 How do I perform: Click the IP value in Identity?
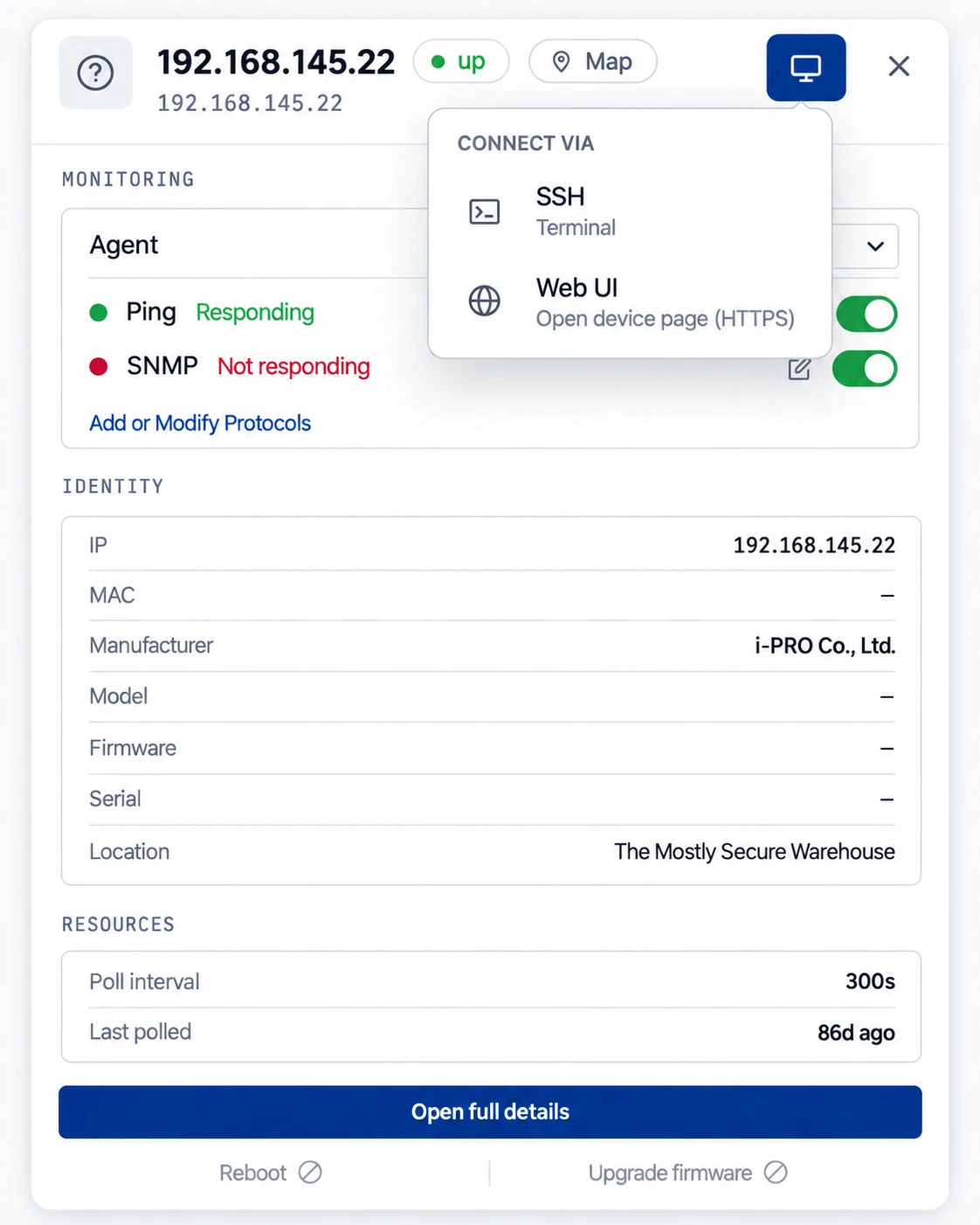(x=814, y=545)
